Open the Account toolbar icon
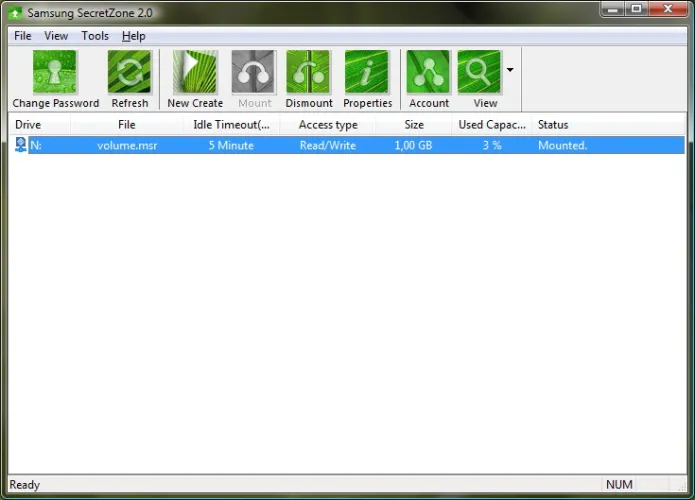 [x=428, y=72]
